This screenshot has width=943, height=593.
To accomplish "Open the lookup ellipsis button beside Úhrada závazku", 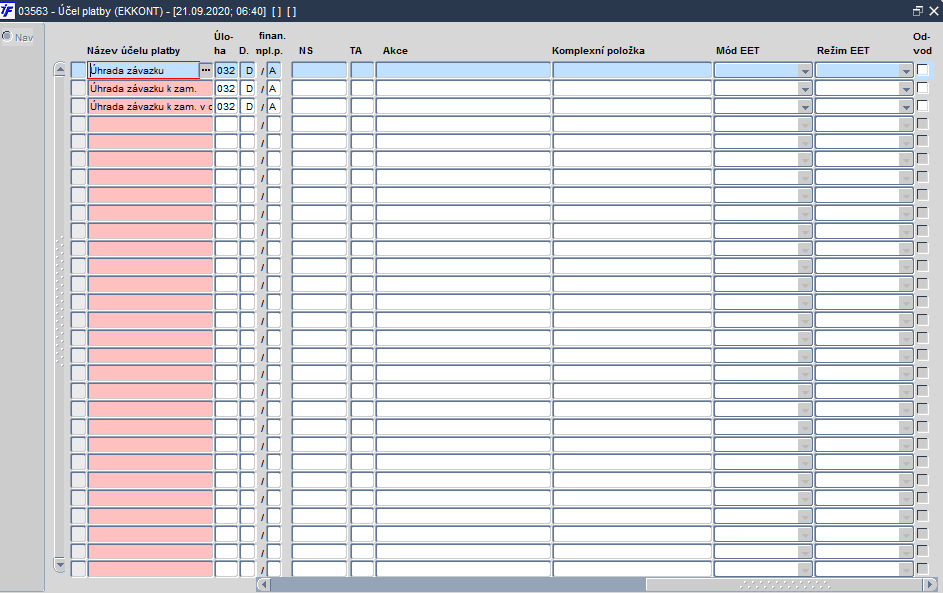I will 206,70.
